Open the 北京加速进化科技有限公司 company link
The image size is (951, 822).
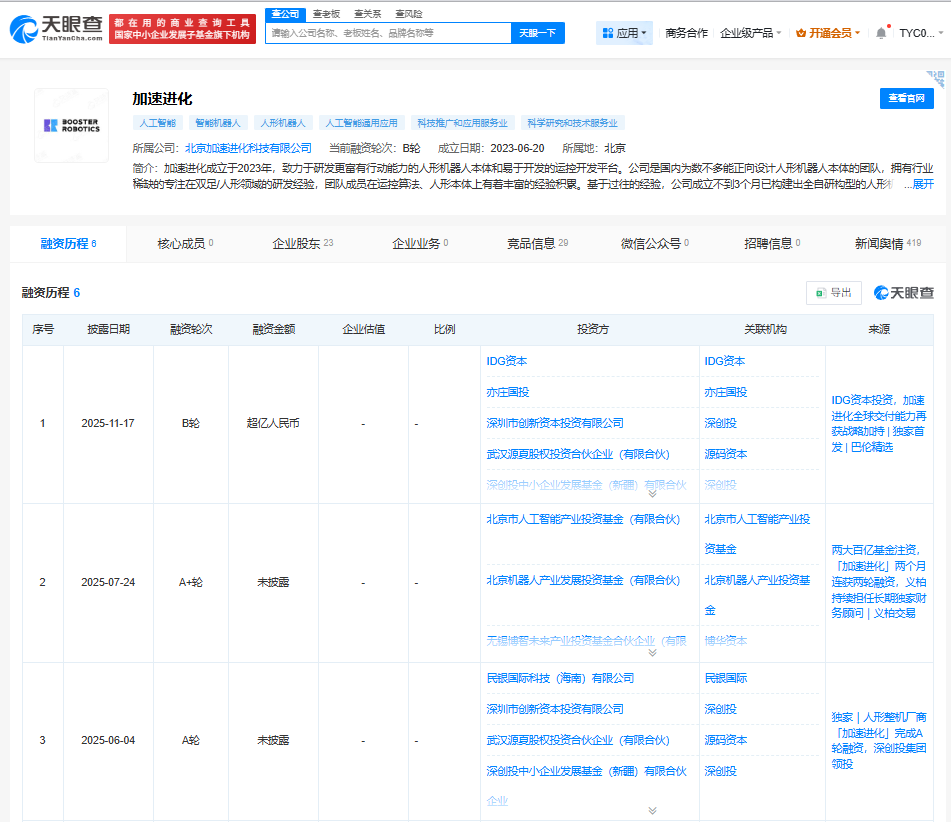tap(248, 148)
